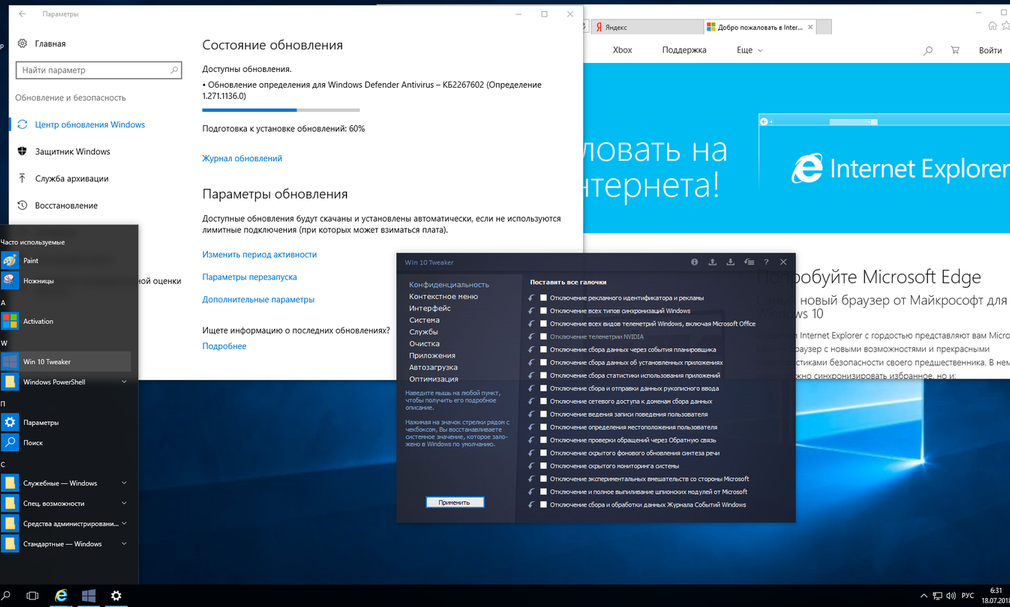Restore default for advertising identifier option via arrow
This screenshot has width=1010, height=607.
point(531,298)
